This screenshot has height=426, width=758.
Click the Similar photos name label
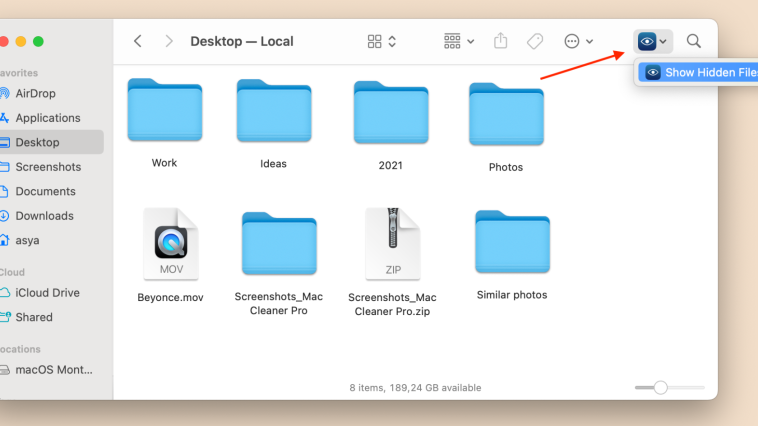(x=512, y=295)
